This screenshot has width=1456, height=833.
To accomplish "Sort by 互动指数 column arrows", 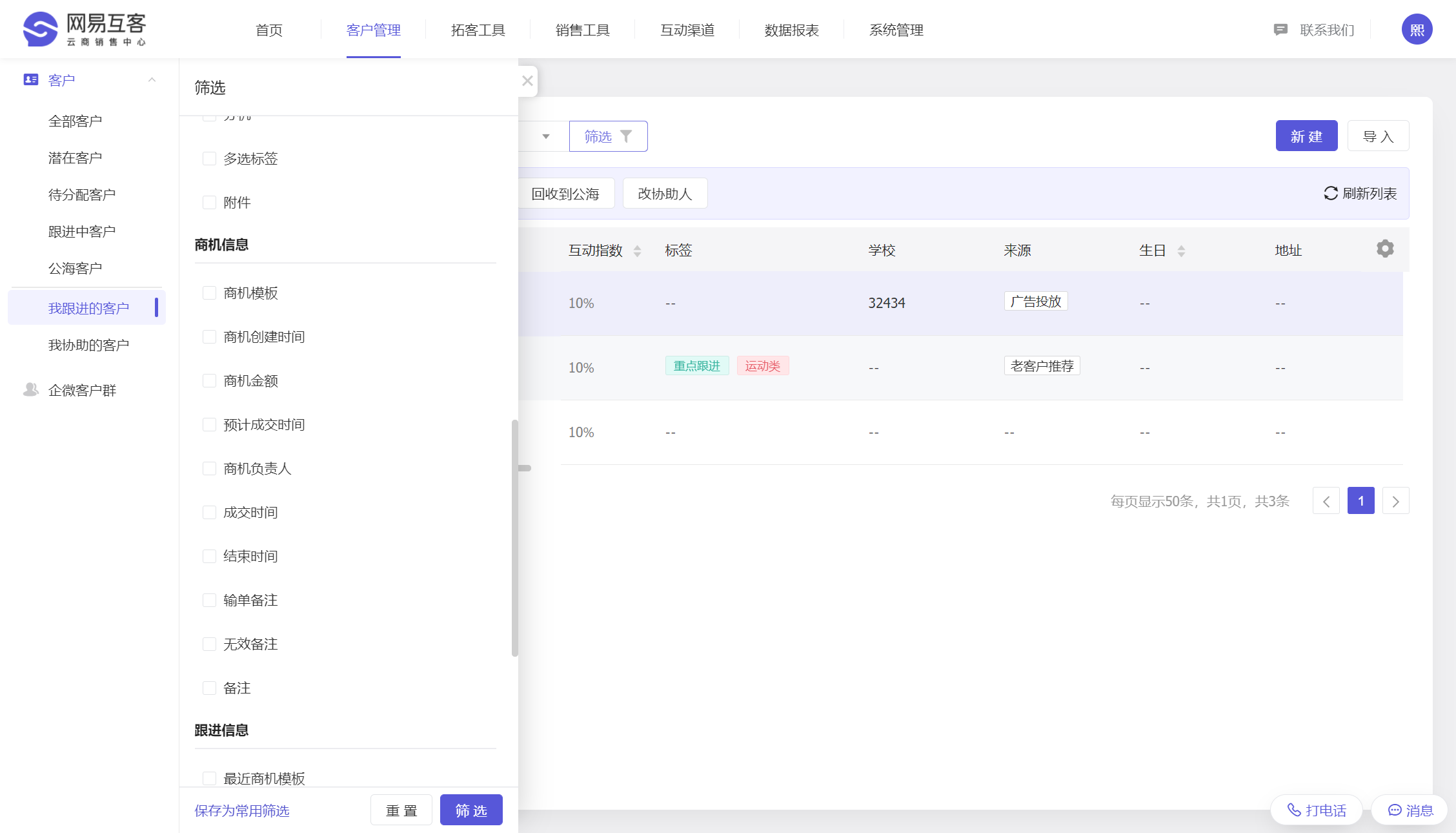I will [x=637, y=251].
